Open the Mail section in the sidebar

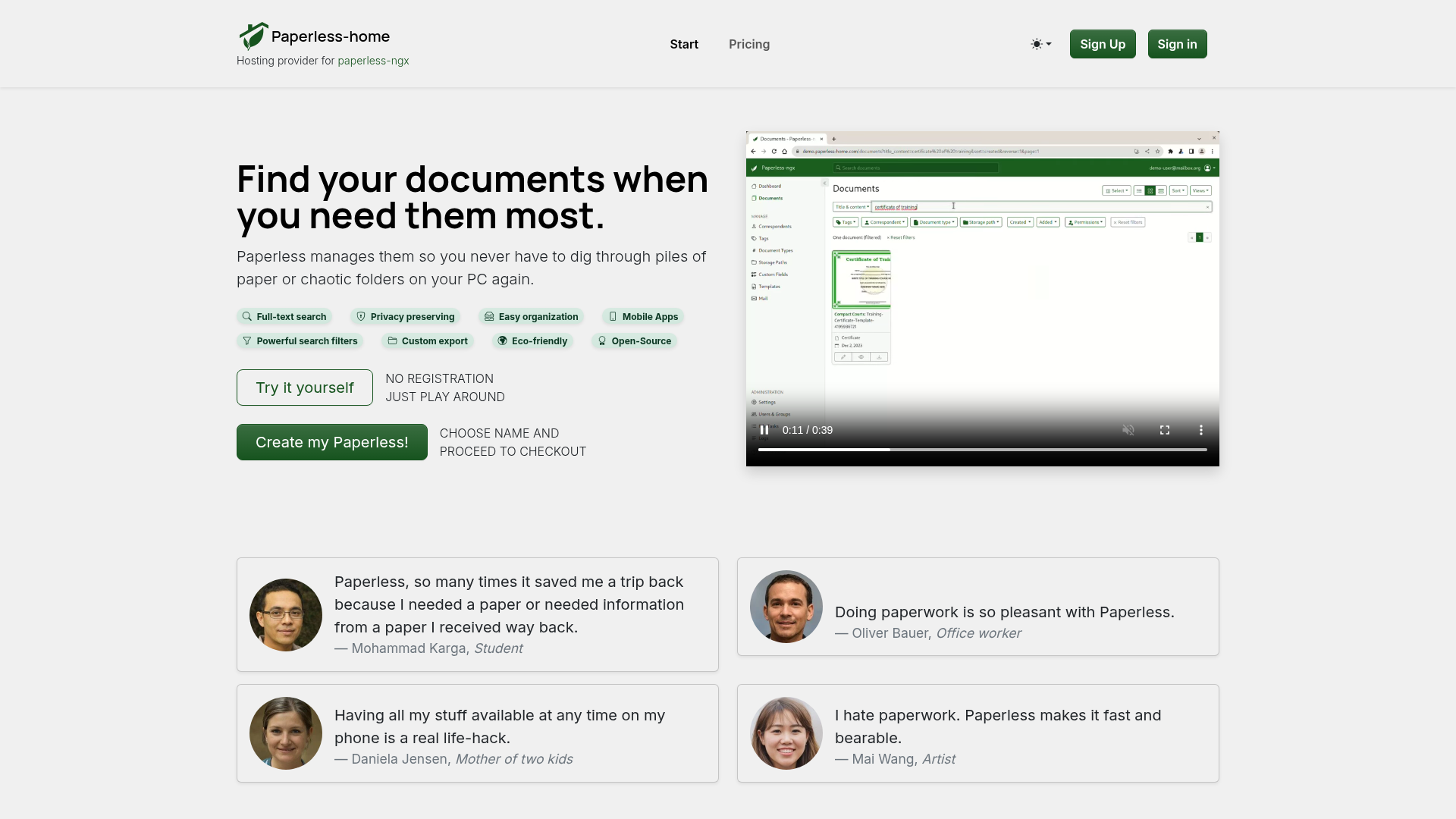(761, 298)
